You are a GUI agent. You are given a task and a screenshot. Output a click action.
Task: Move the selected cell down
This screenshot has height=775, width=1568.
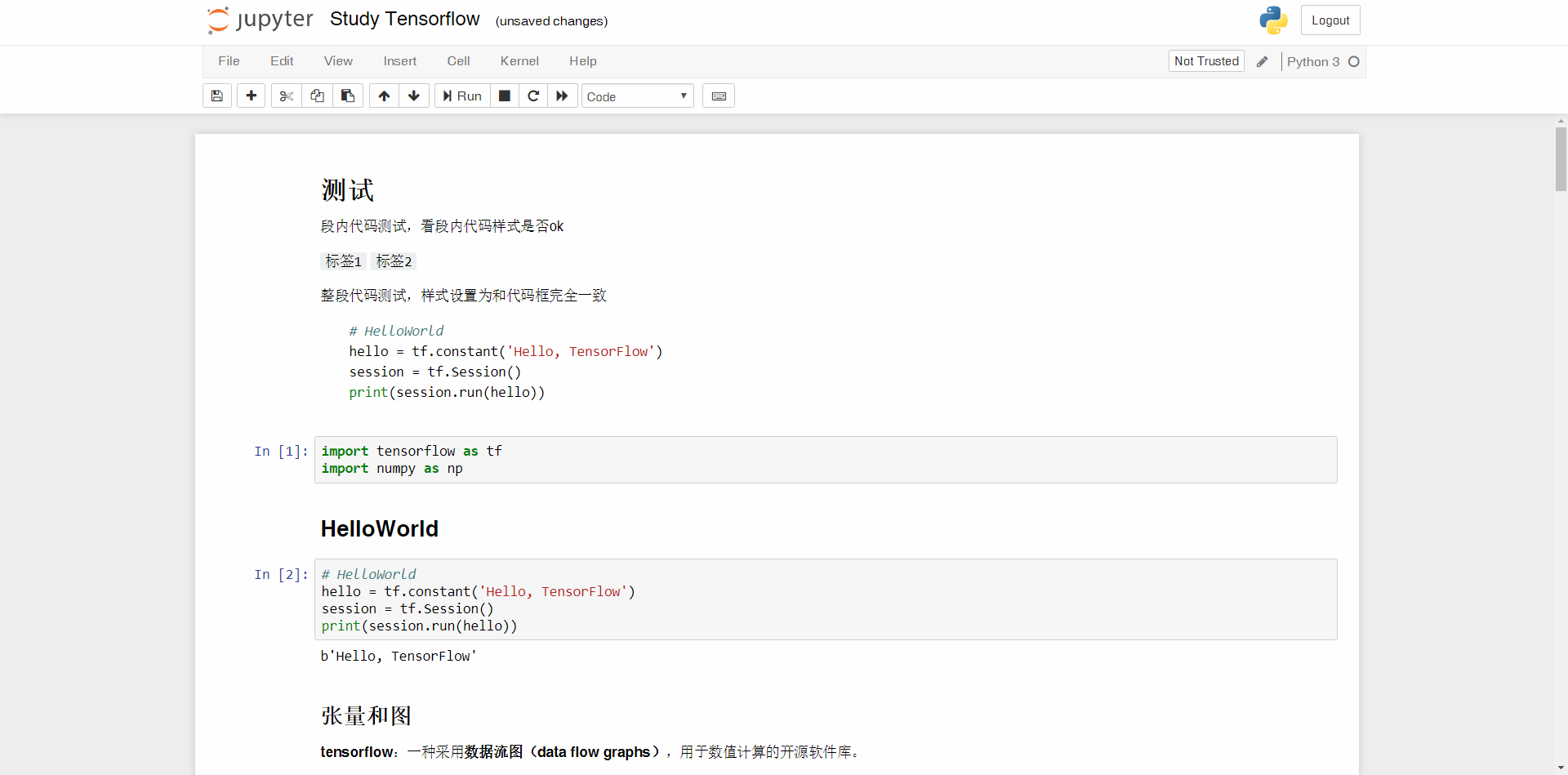414,96
